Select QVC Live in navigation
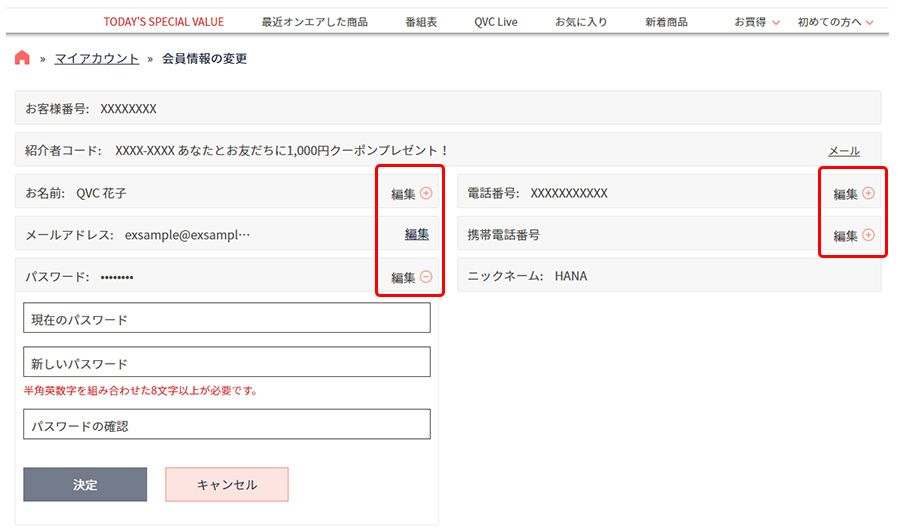Image resolution: width=900 pixels, height=530 pixels. (x=496, y=21)
